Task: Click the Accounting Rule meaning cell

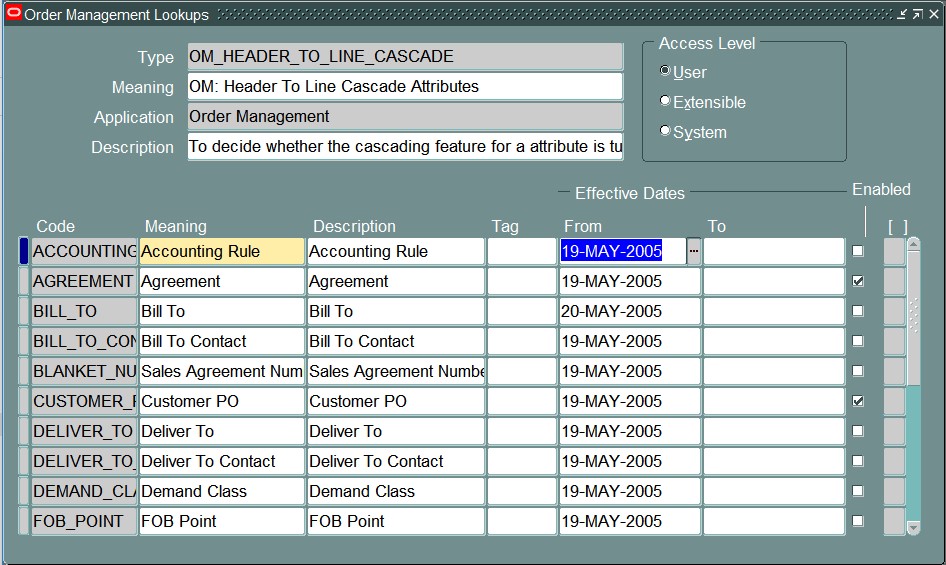Action: (x=222, y=251)
